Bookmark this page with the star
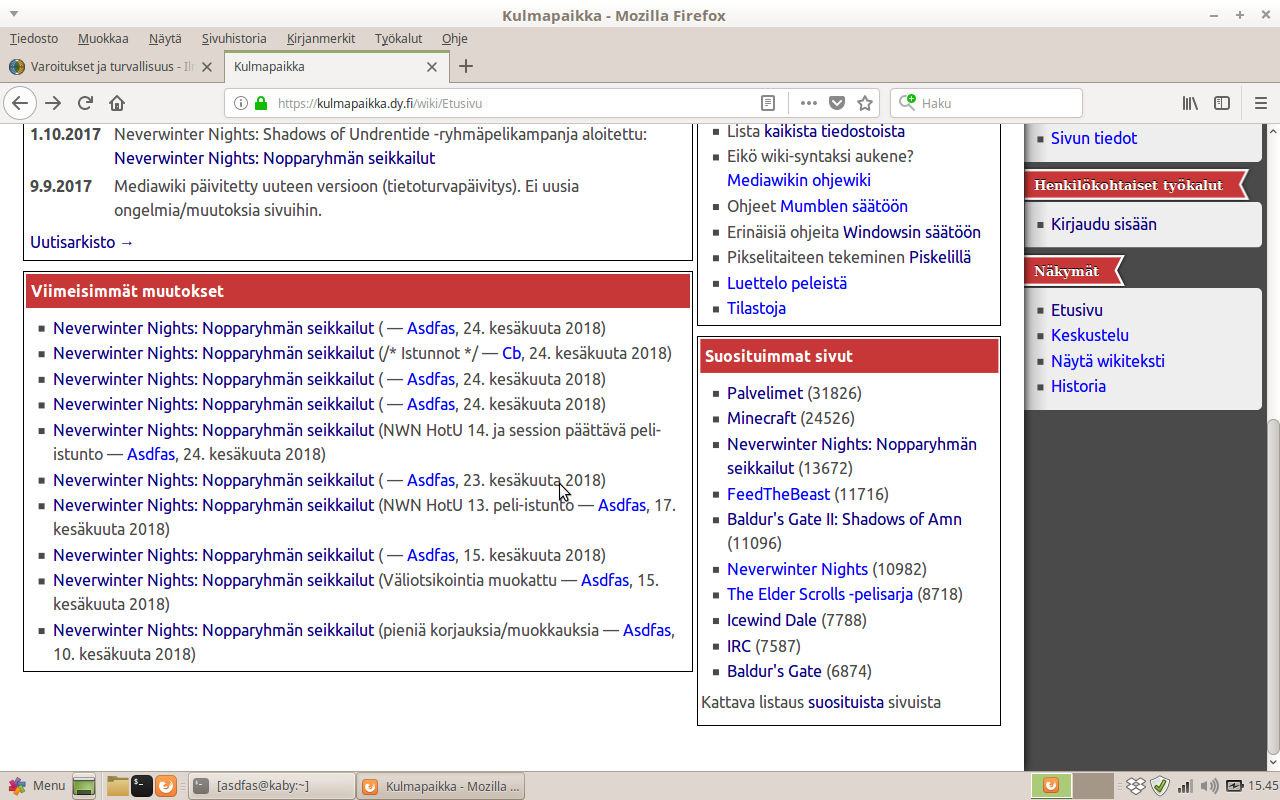The width and height of the screenshot is (1280, 800). point(865,103)
